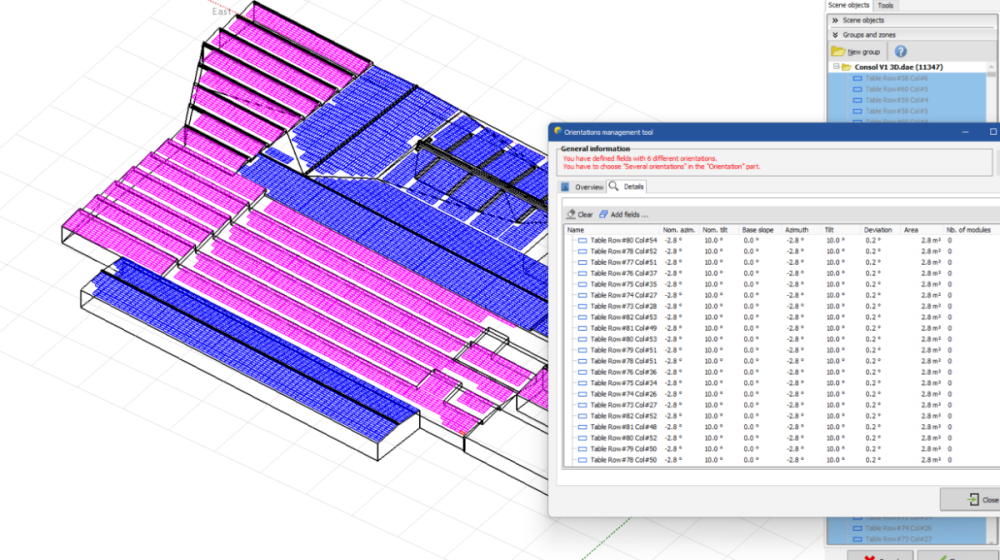Collapse the Consol V1 3D.dae tree node
The height and width of the screenshot is (560, 1000).
pos(834,67)
